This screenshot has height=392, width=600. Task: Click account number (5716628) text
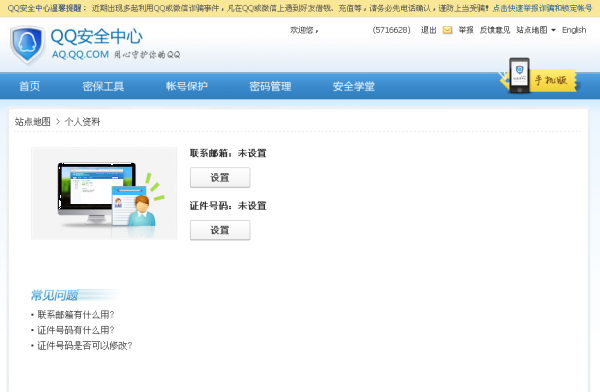[x=391, y=30]
